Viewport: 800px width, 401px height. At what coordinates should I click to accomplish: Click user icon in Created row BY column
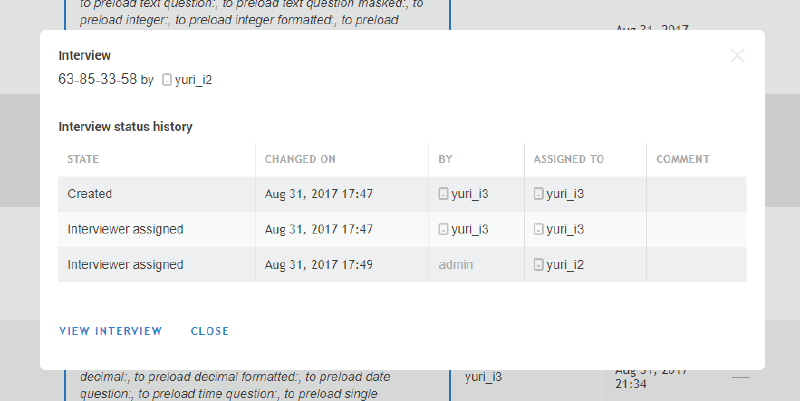443,194
